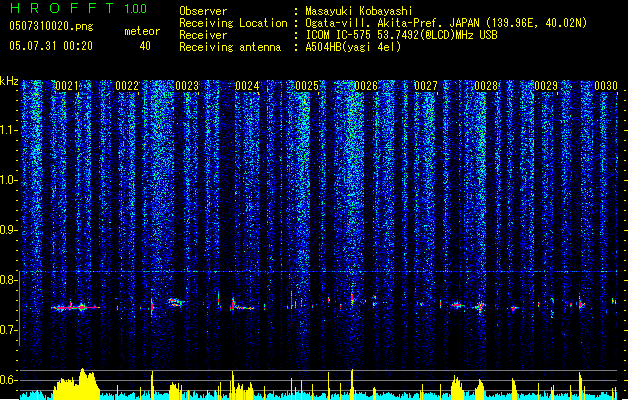
Task: Click the 0025 time marker
Action: pyautogui.click(x=307, y=86)
